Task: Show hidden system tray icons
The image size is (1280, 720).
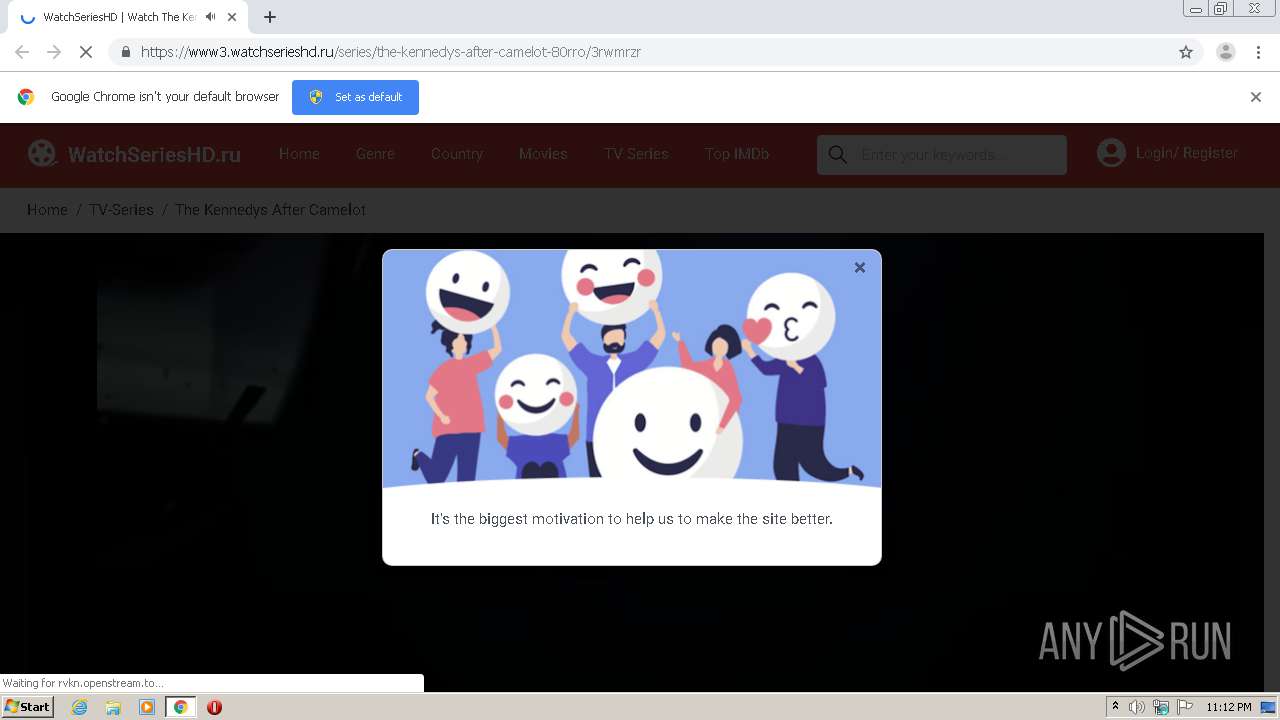Action: (1115, 707)
